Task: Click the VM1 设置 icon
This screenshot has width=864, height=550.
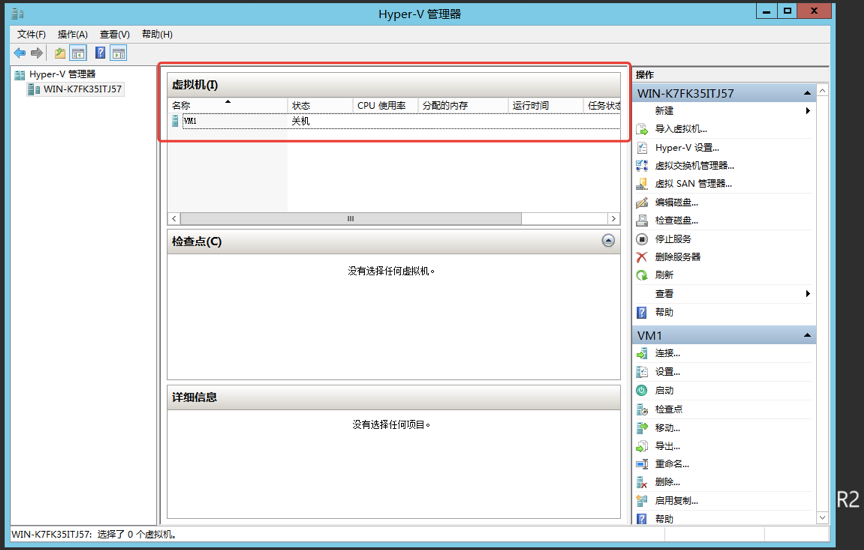Action: 642,372
